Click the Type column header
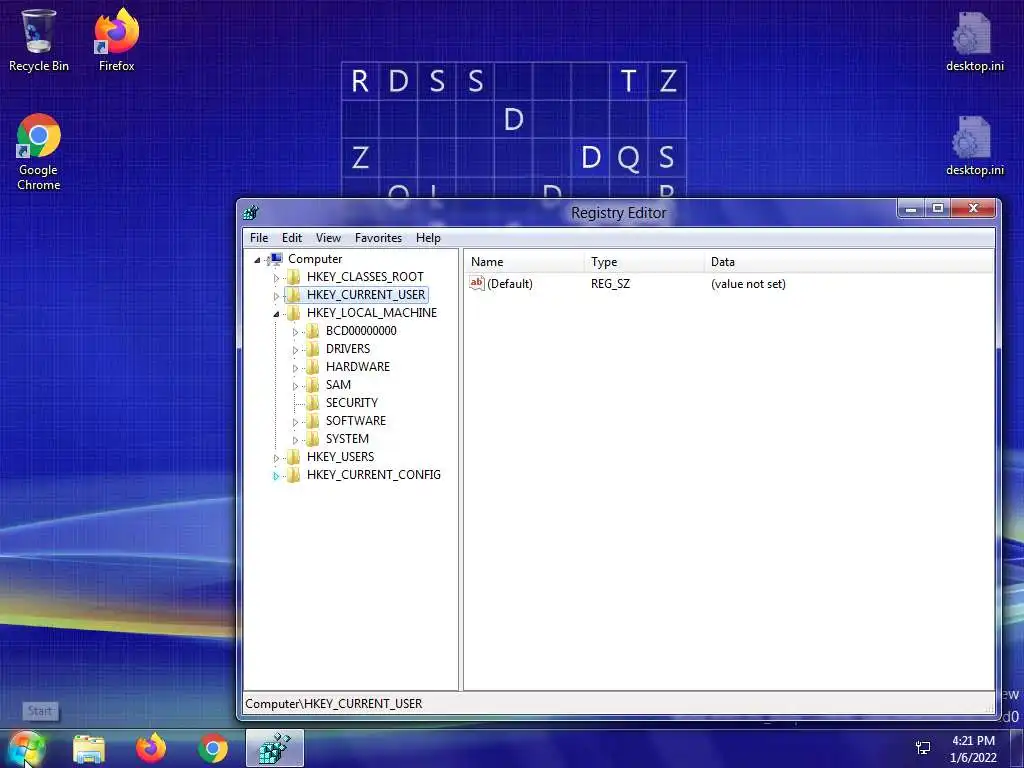Viewport: 1024px width, 768px height. tap(644, 262)
